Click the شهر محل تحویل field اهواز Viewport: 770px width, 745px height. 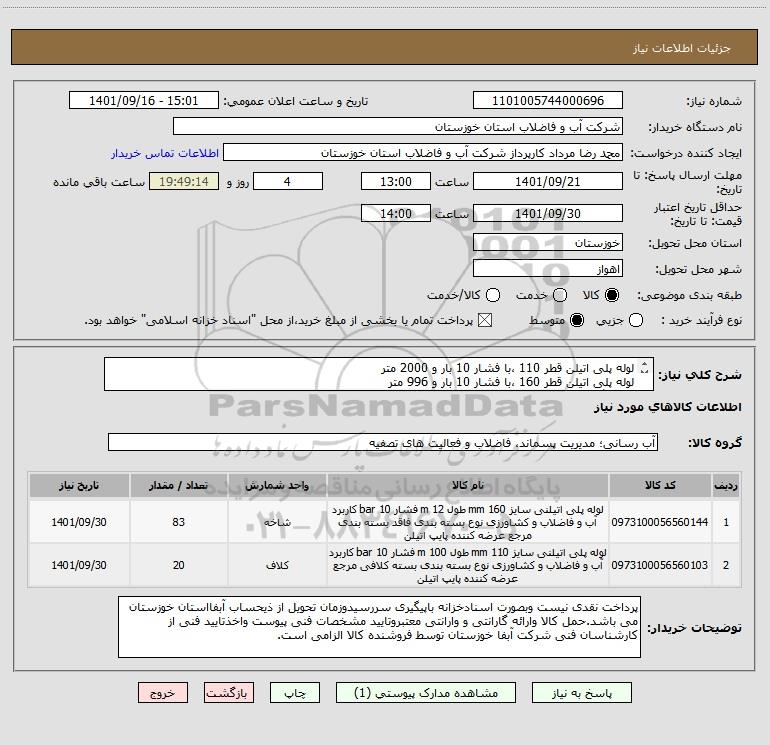(x=548, y=269)
